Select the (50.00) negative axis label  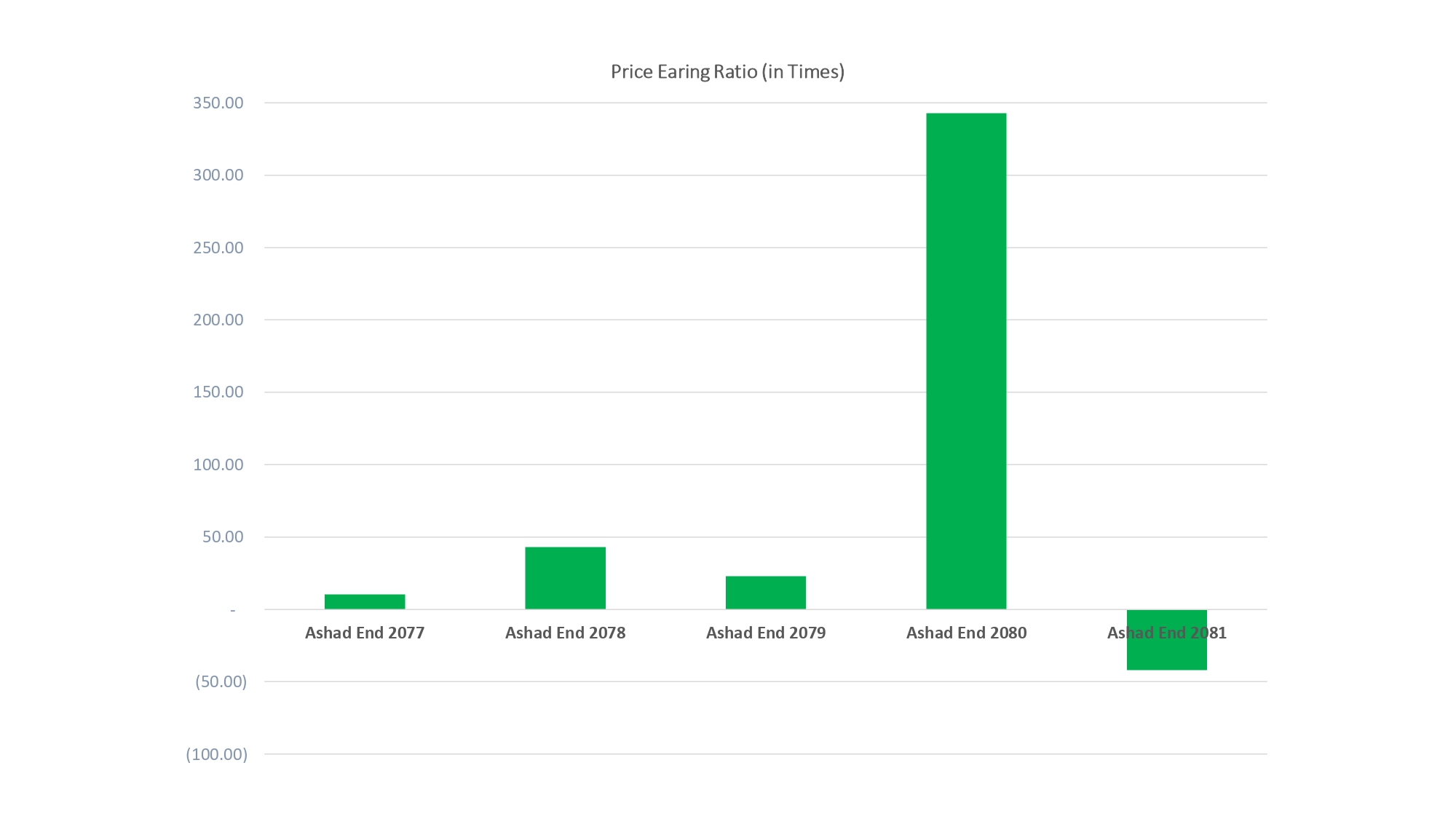(x=221, y=682)
